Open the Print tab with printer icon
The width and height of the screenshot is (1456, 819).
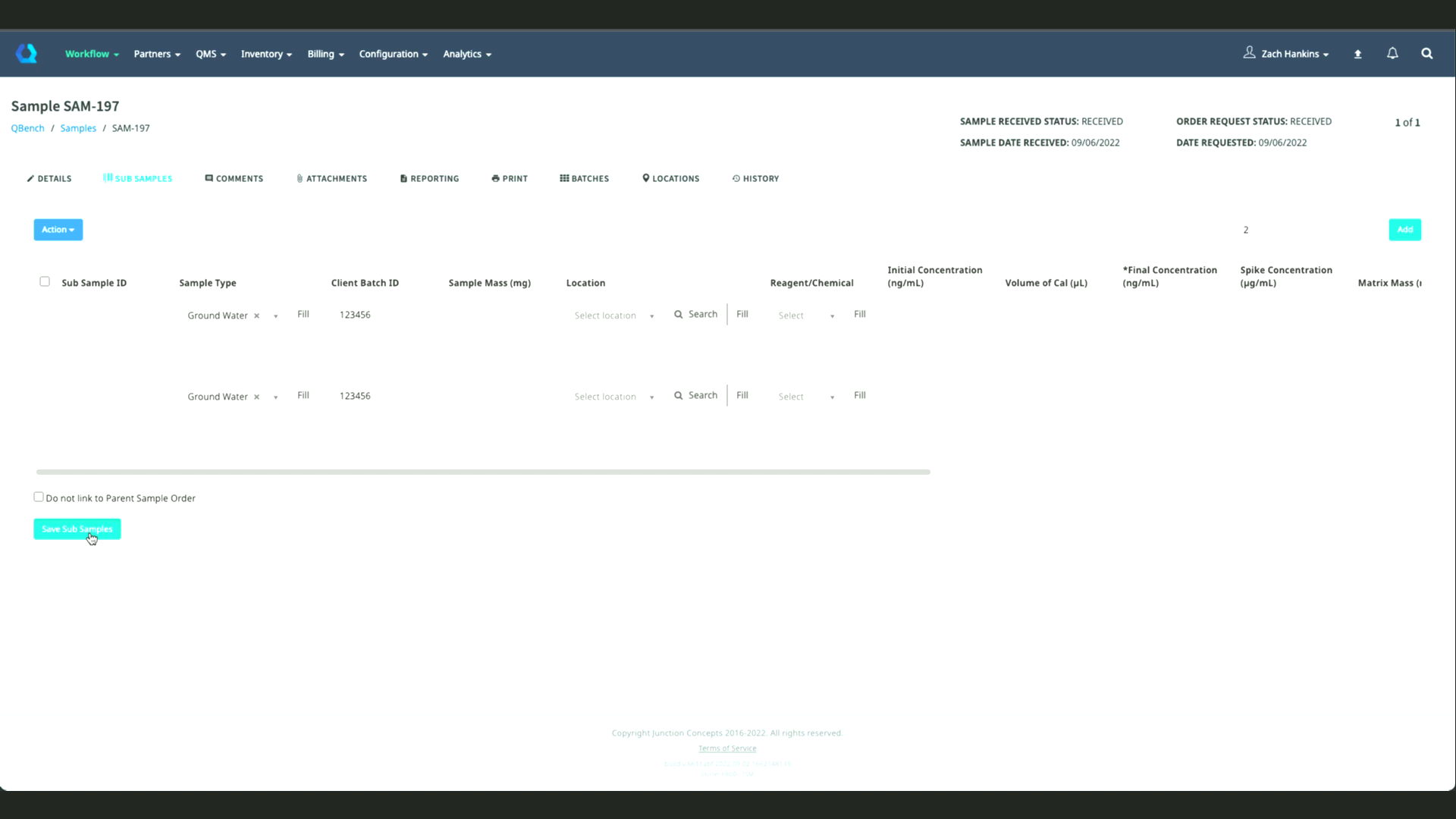point(509,178)
